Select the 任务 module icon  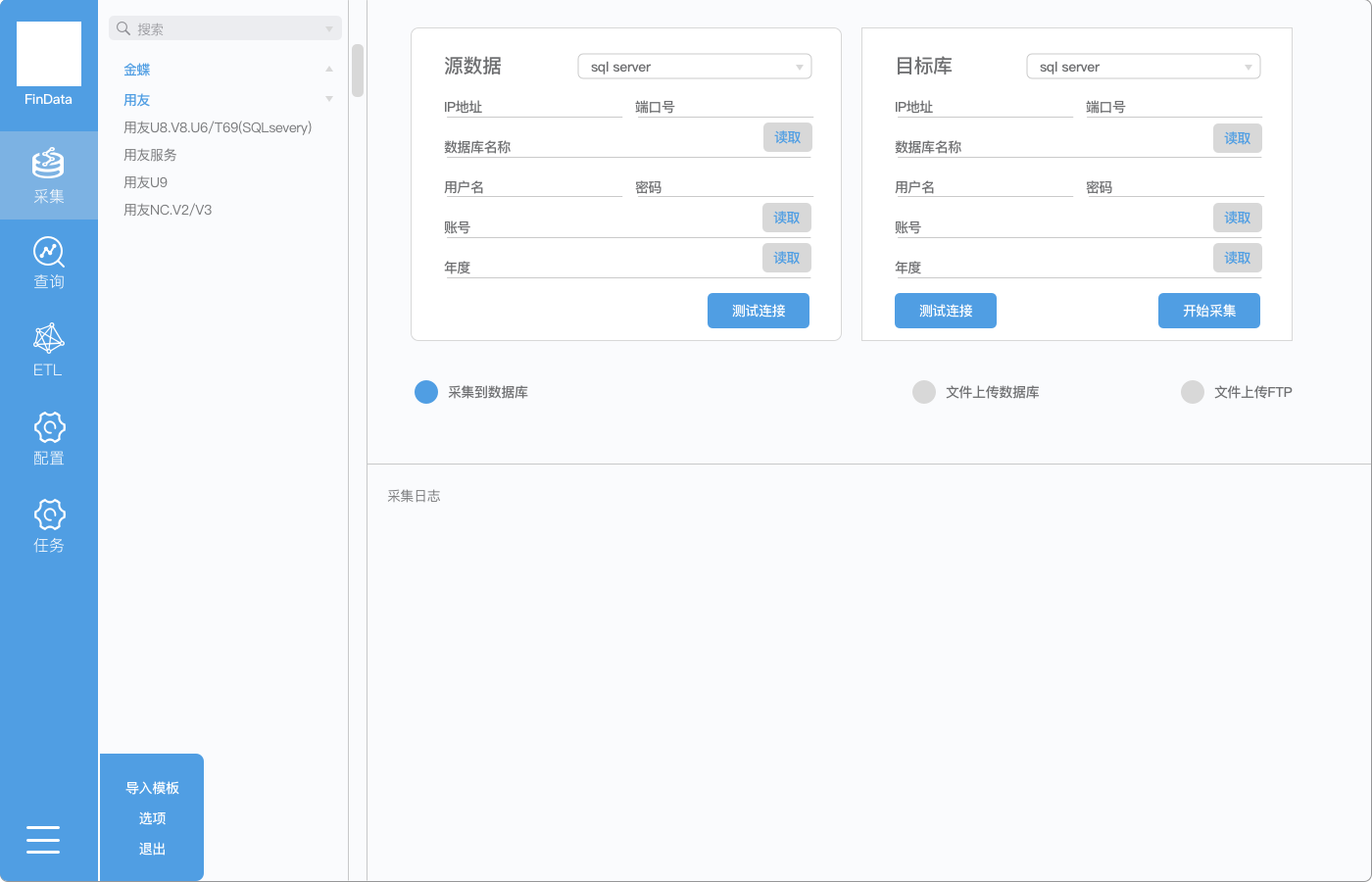pos(48,525)
